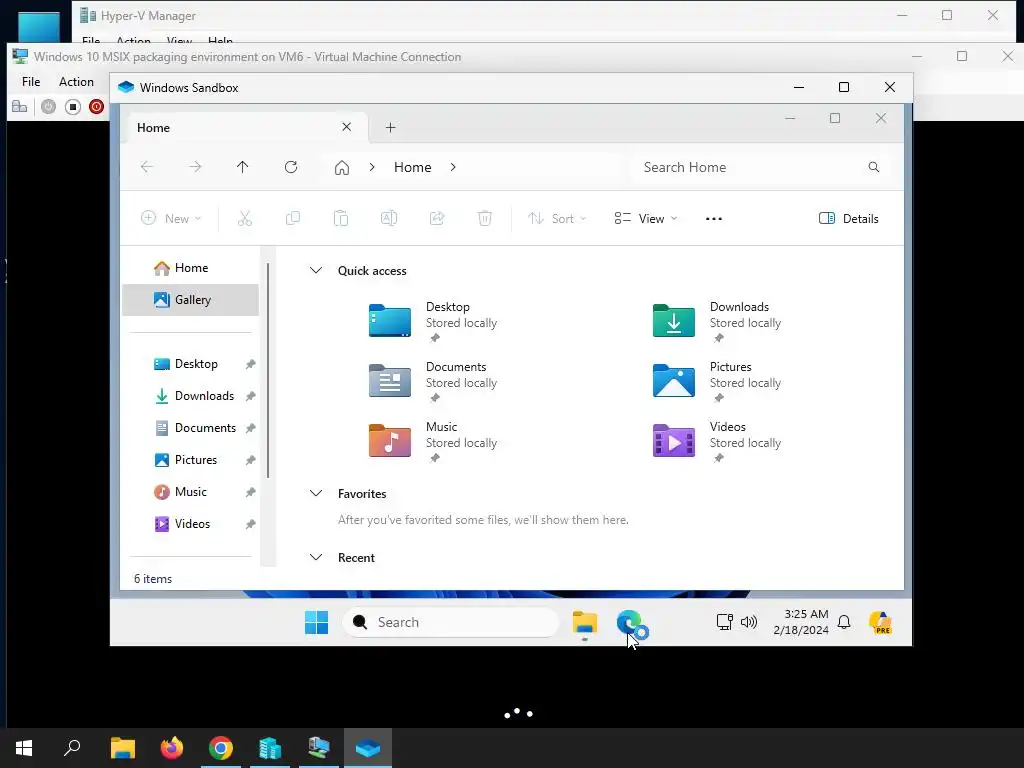Unpin Desktop from sidebar
This screenshot has height=768, width=1024.
click(250, 364)
